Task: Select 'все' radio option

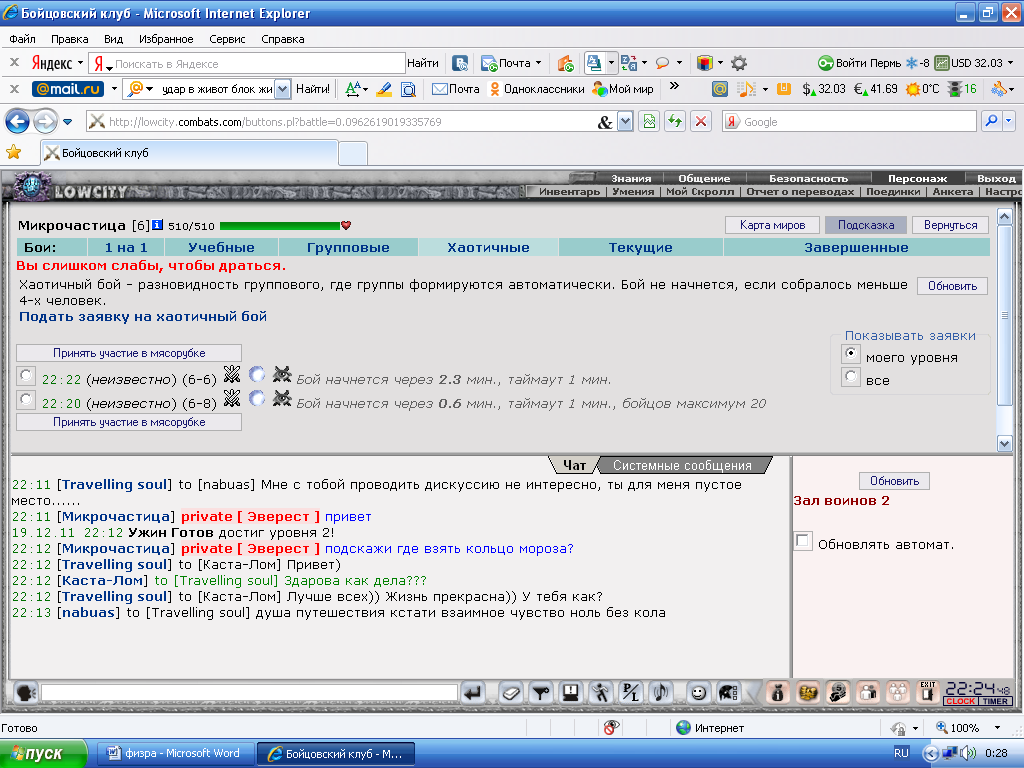Action: click(x=850, y=376)
